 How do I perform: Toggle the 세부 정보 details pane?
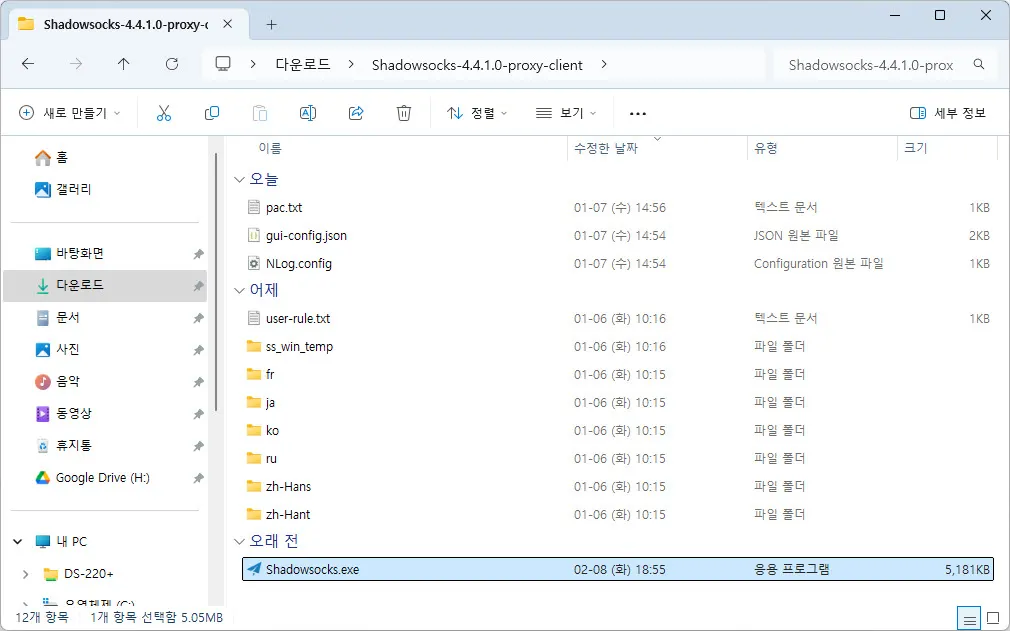pos(948,113)
